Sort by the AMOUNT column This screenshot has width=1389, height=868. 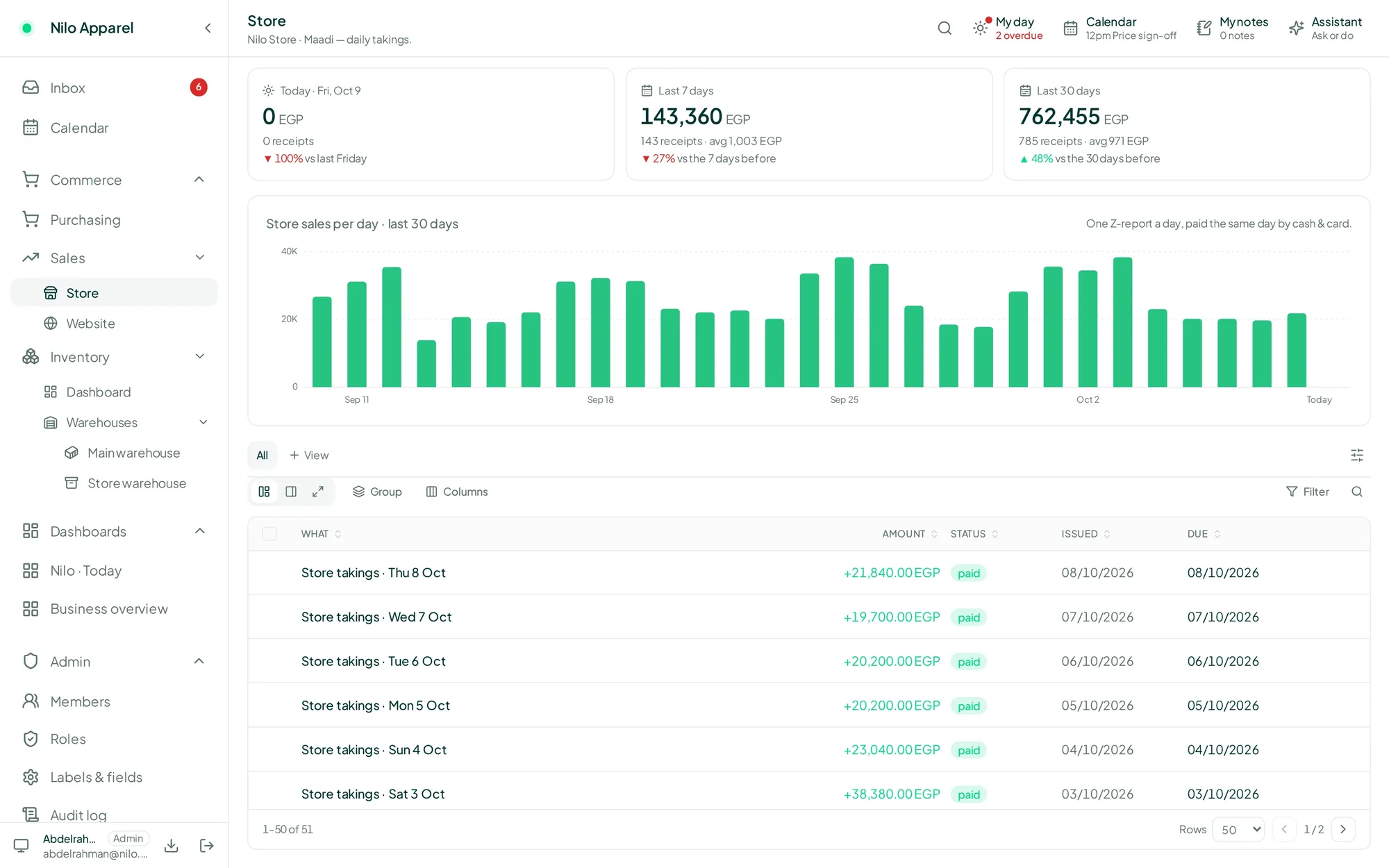point(910,534)
